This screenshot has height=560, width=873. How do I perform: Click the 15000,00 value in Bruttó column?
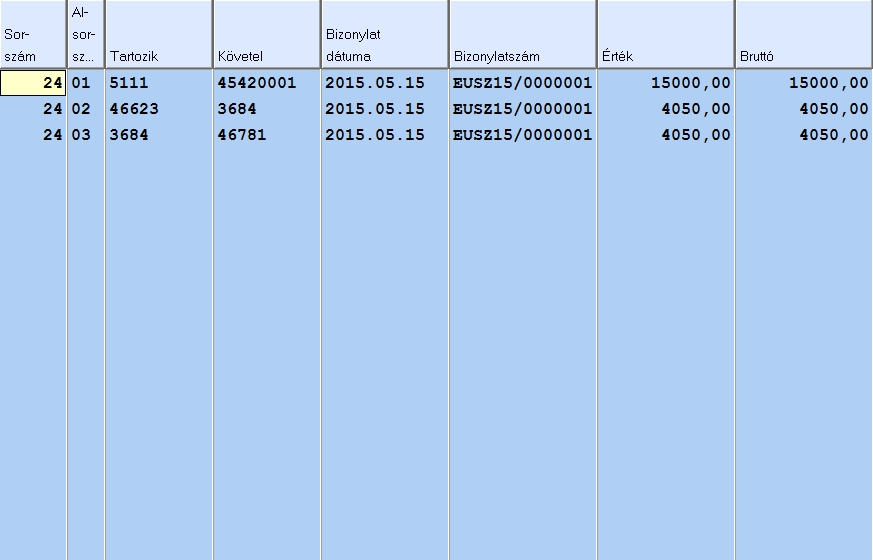tap(828, 83)
